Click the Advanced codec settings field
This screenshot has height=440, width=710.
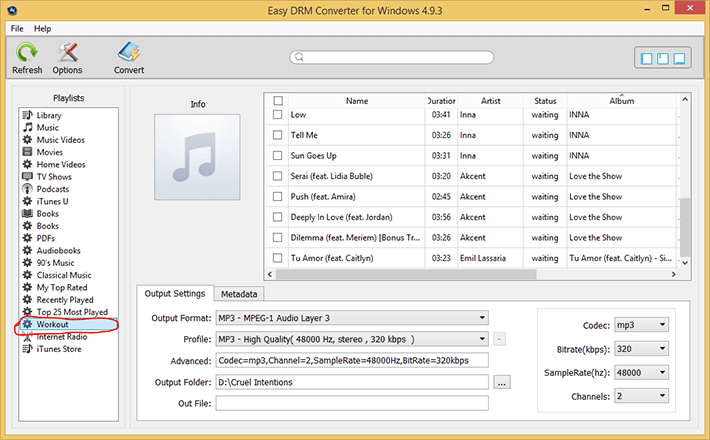pos(352,360)
